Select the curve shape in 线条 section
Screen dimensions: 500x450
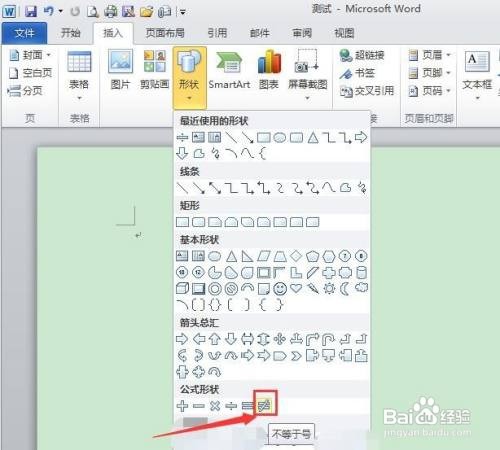[x=329, y=188]
